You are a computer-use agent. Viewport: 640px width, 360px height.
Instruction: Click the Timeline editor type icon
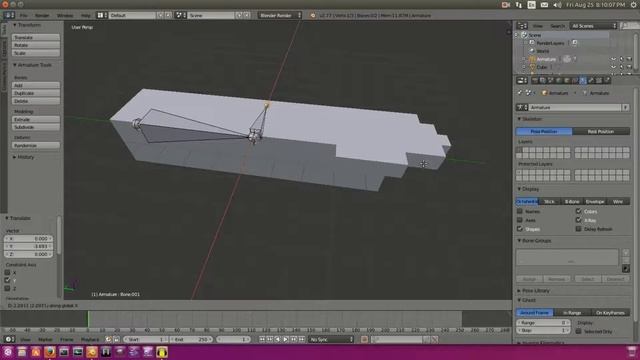(9, 339)
